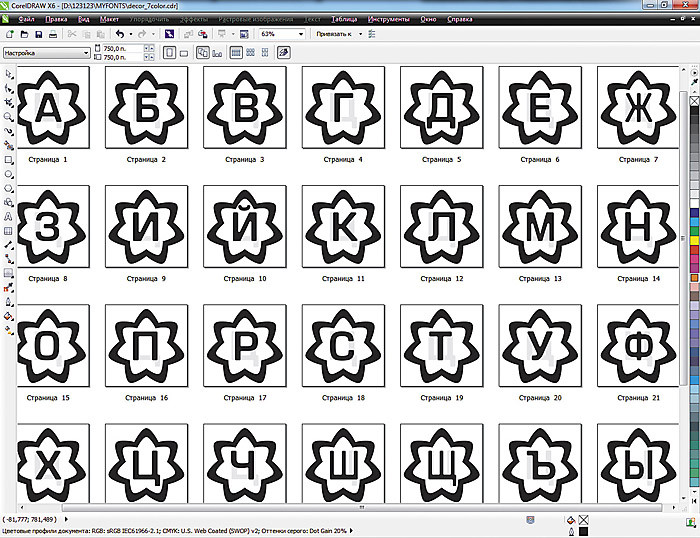700x538 pixels.
Task: Select the Color Eyedropper tool
Action: click(8, 288)
